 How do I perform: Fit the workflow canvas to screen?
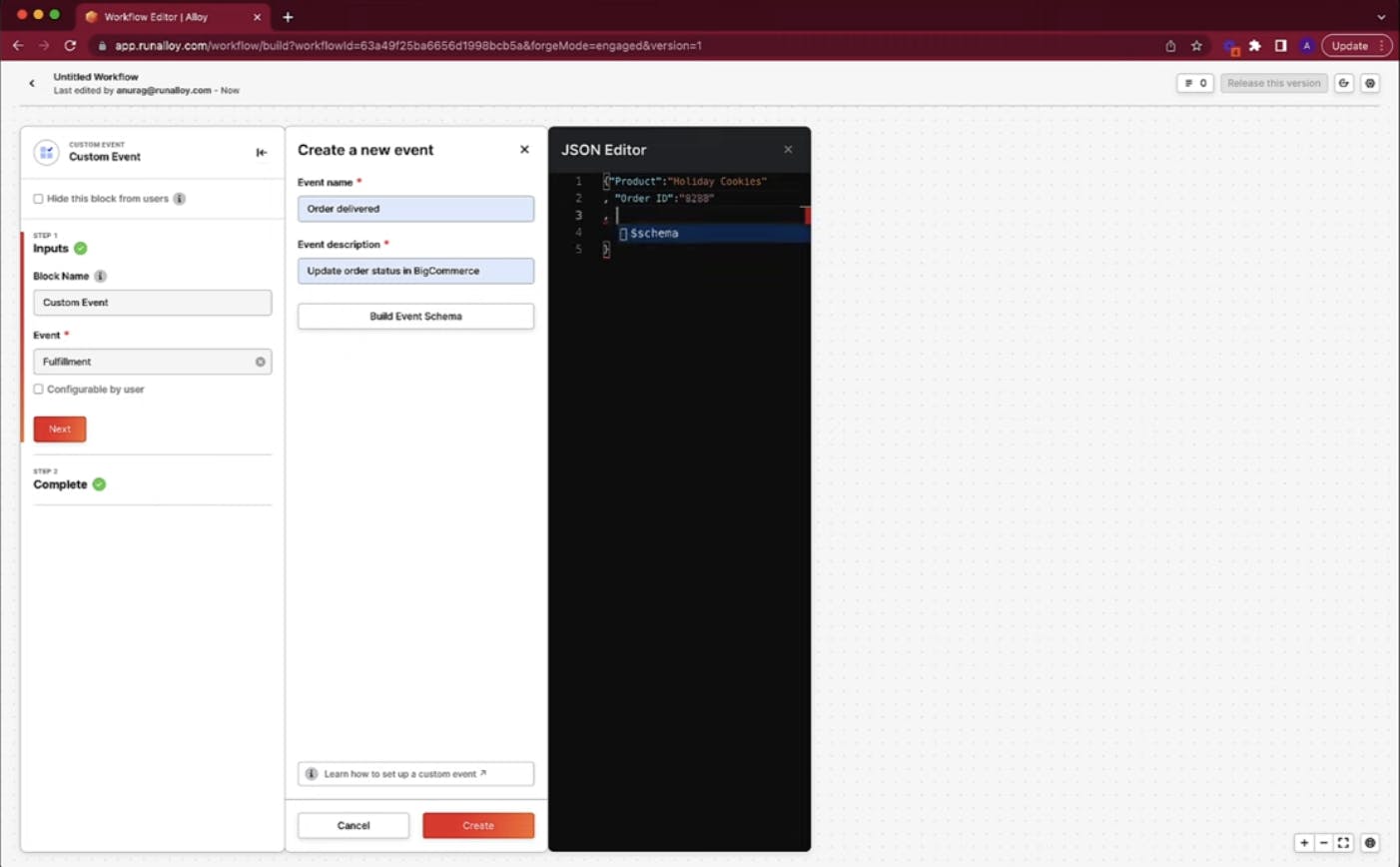[x=1343, y=843]
